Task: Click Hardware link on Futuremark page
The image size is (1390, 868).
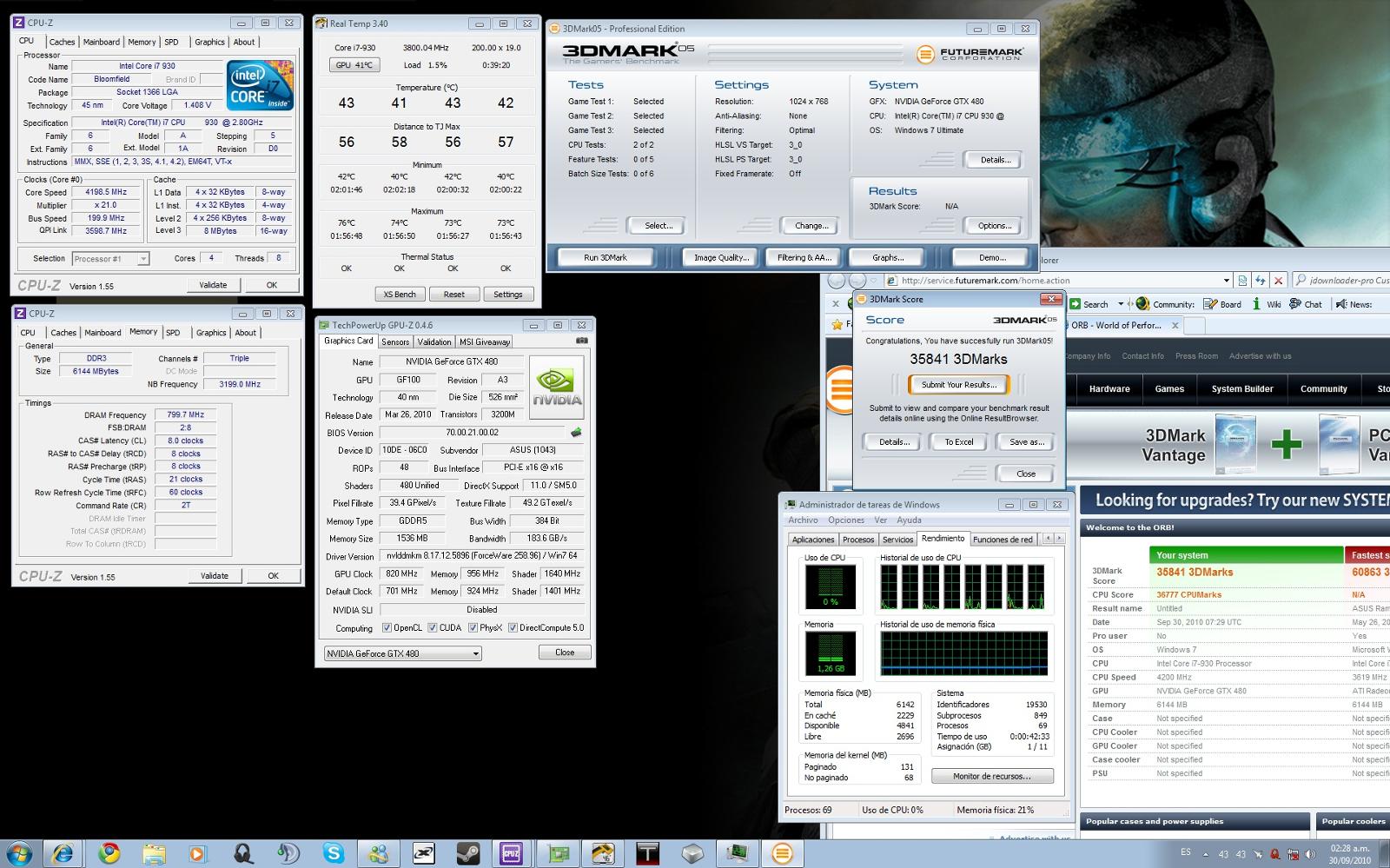Action: point(1109,388)
